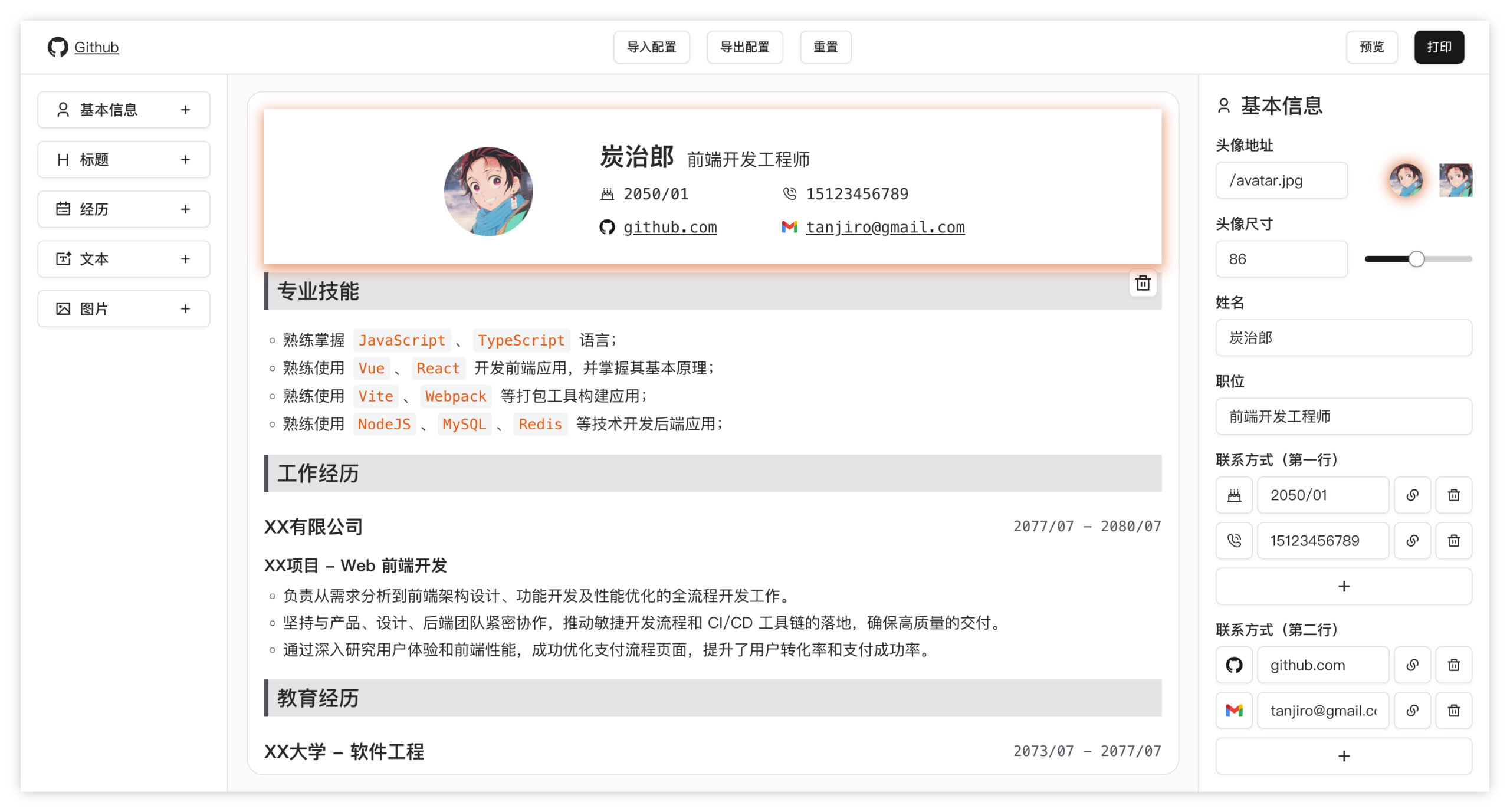Click the calendar icon beside 经历
Viewport: 1510px width, 812px height.
click(63, 209)
